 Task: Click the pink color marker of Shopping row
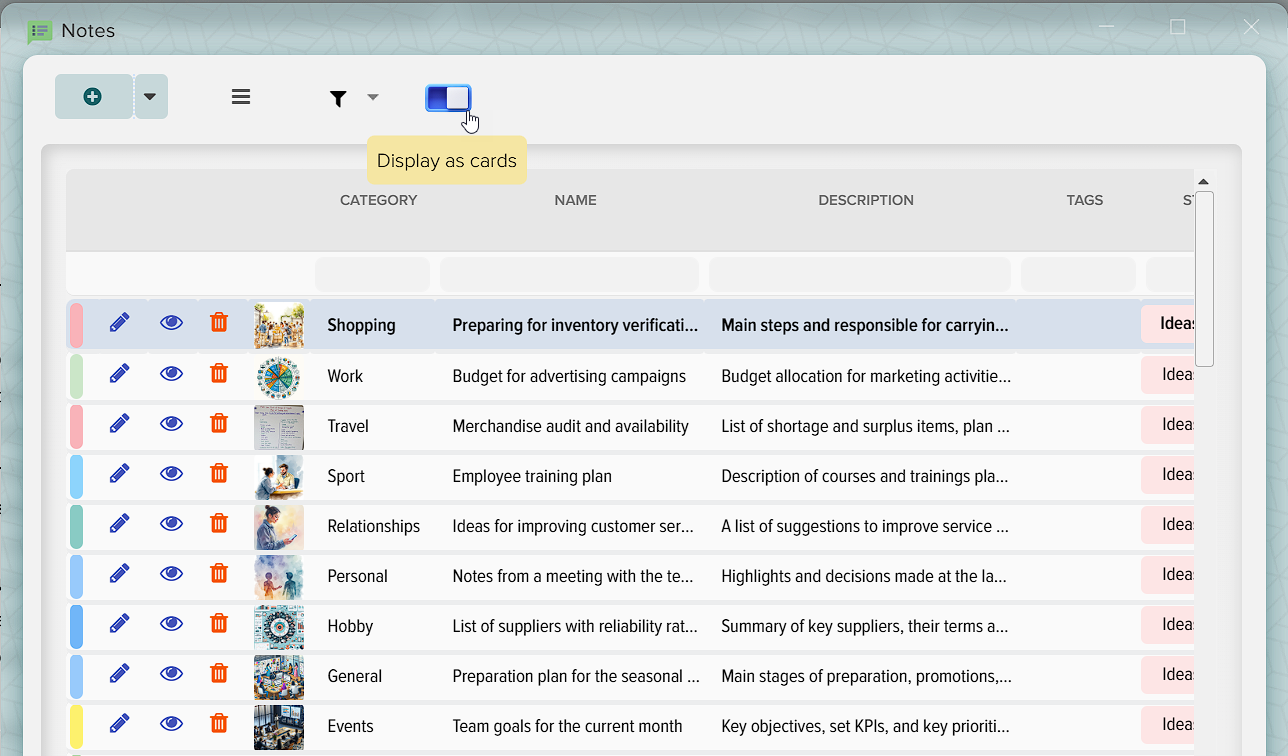[76, 325]
